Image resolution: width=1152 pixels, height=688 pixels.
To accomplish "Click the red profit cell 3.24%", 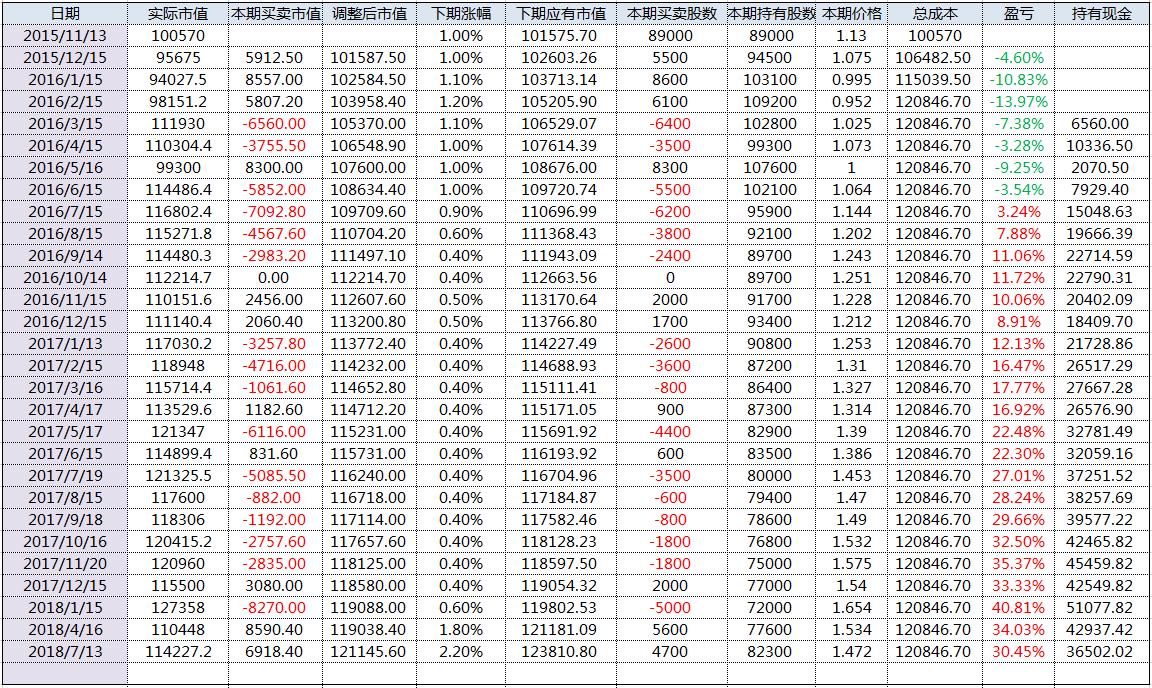I will coord(1018,212).
